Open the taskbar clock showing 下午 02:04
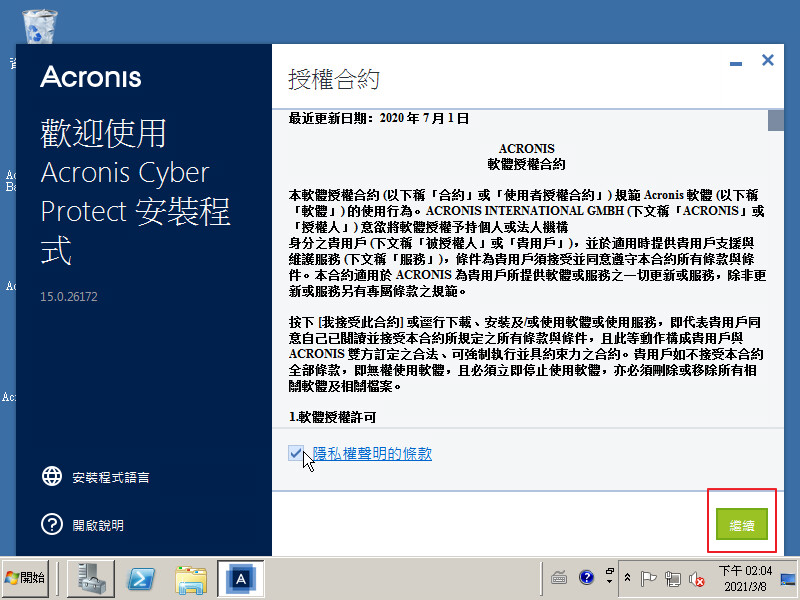 745,578
